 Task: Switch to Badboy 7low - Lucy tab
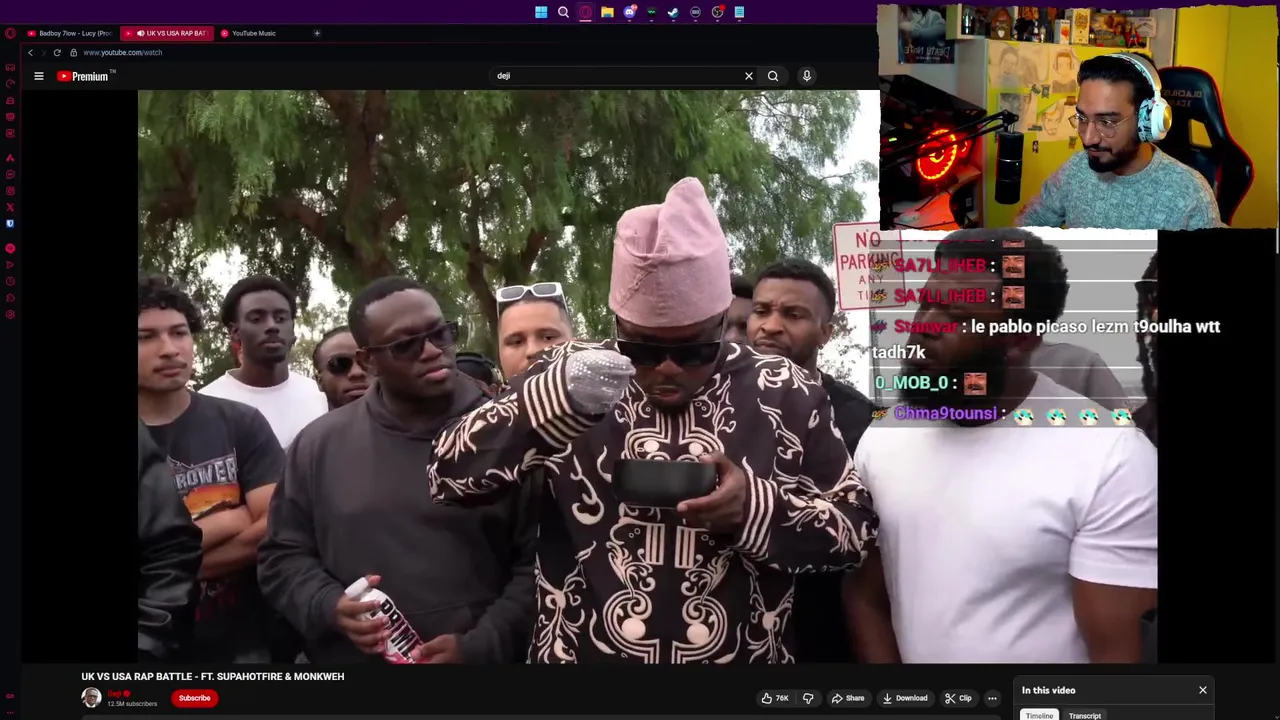[x=69, y=33]
